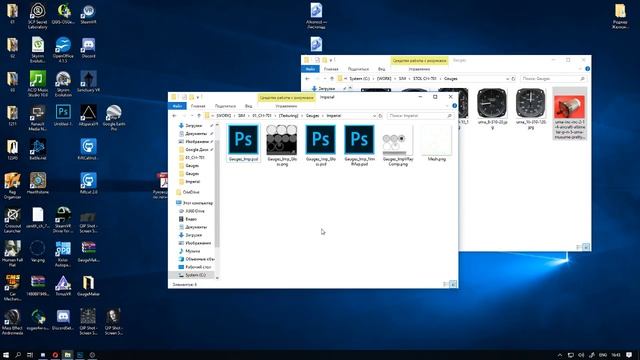Select the Hearthstone desktop icon
Screen dimensions: 640x360
[38, 184]
